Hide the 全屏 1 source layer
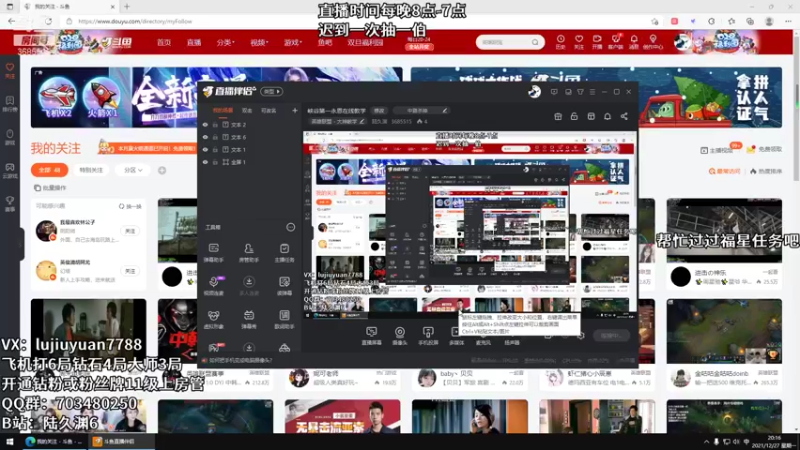The image size is (800, 450). (x=205, y=162)
